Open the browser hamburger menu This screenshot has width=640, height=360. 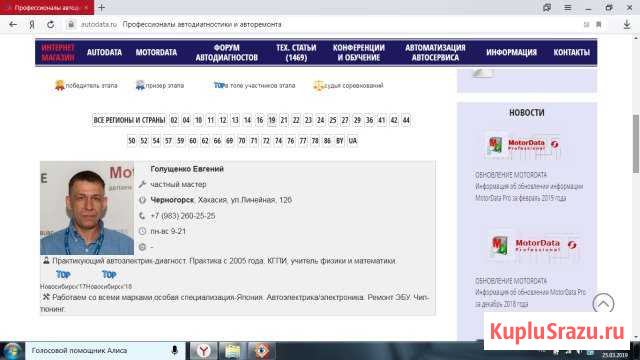pyautogui.click(x=568, y=7)
